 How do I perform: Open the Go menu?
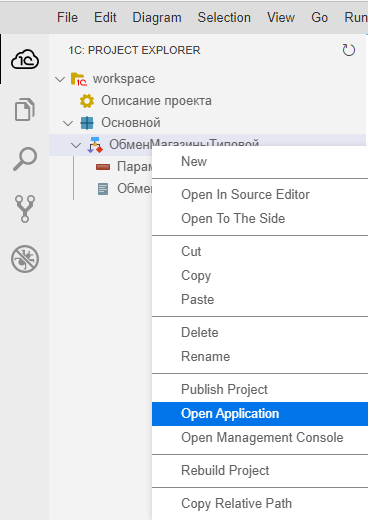click(x=319, y=17)
